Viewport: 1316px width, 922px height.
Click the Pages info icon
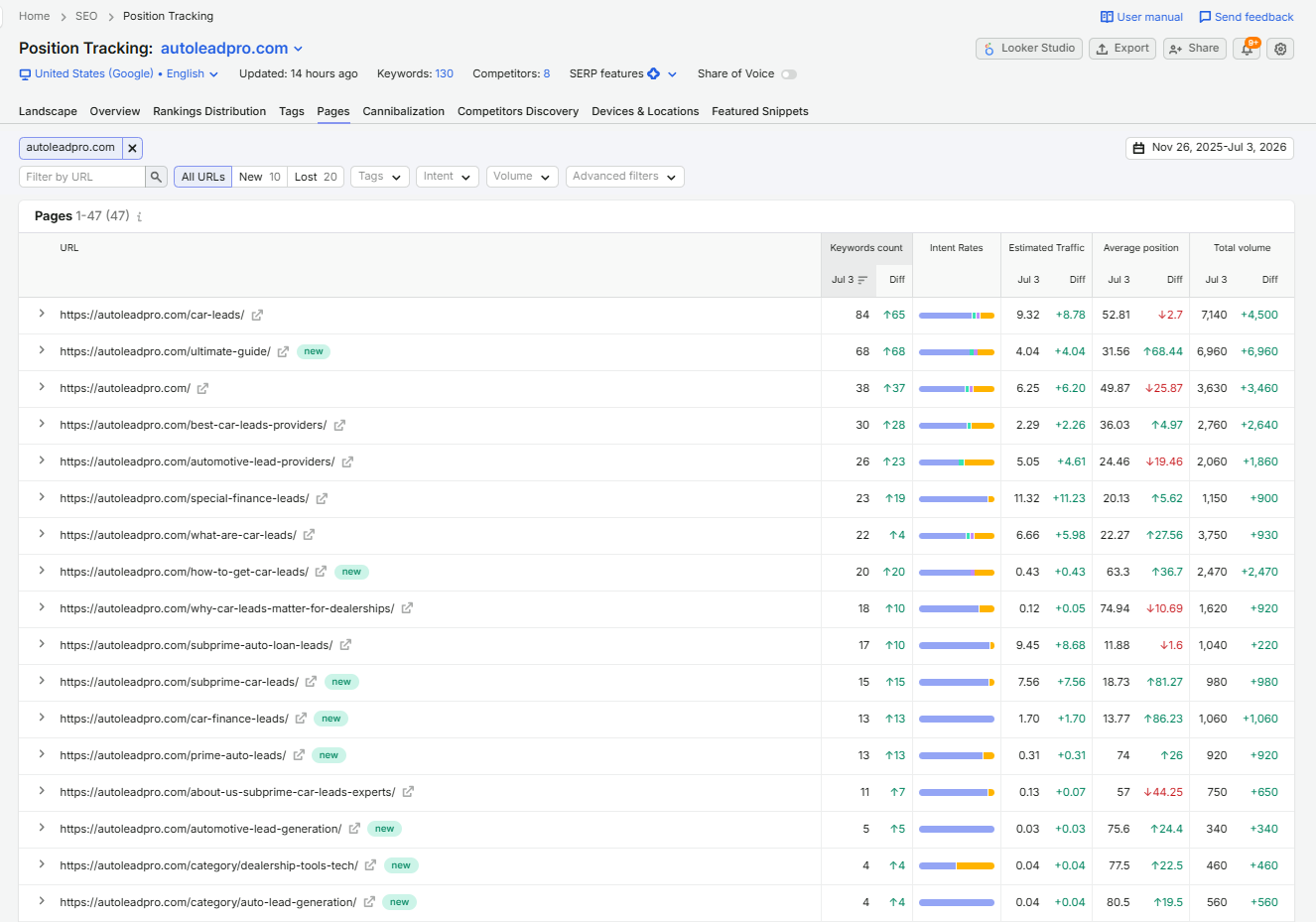(139, 216)
